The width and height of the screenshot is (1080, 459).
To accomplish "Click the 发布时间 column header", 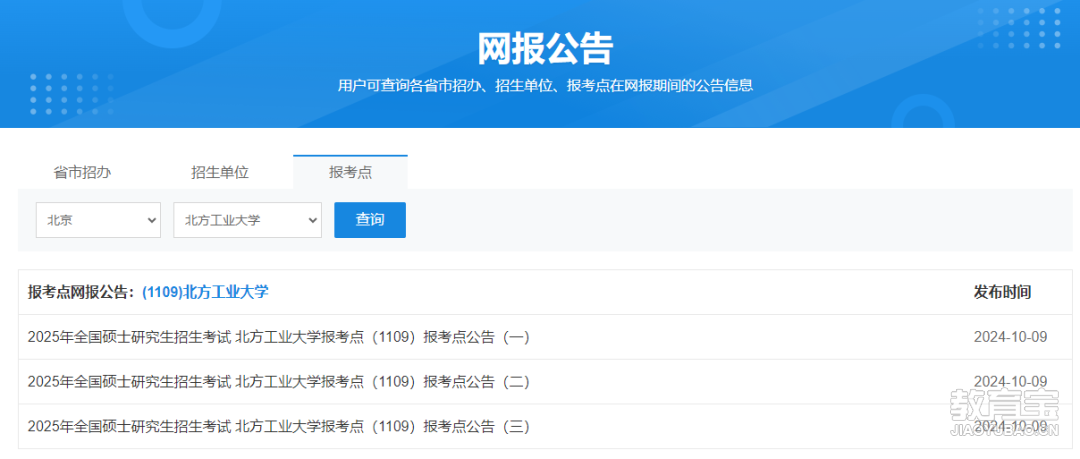I will (x=1001, y=292).
